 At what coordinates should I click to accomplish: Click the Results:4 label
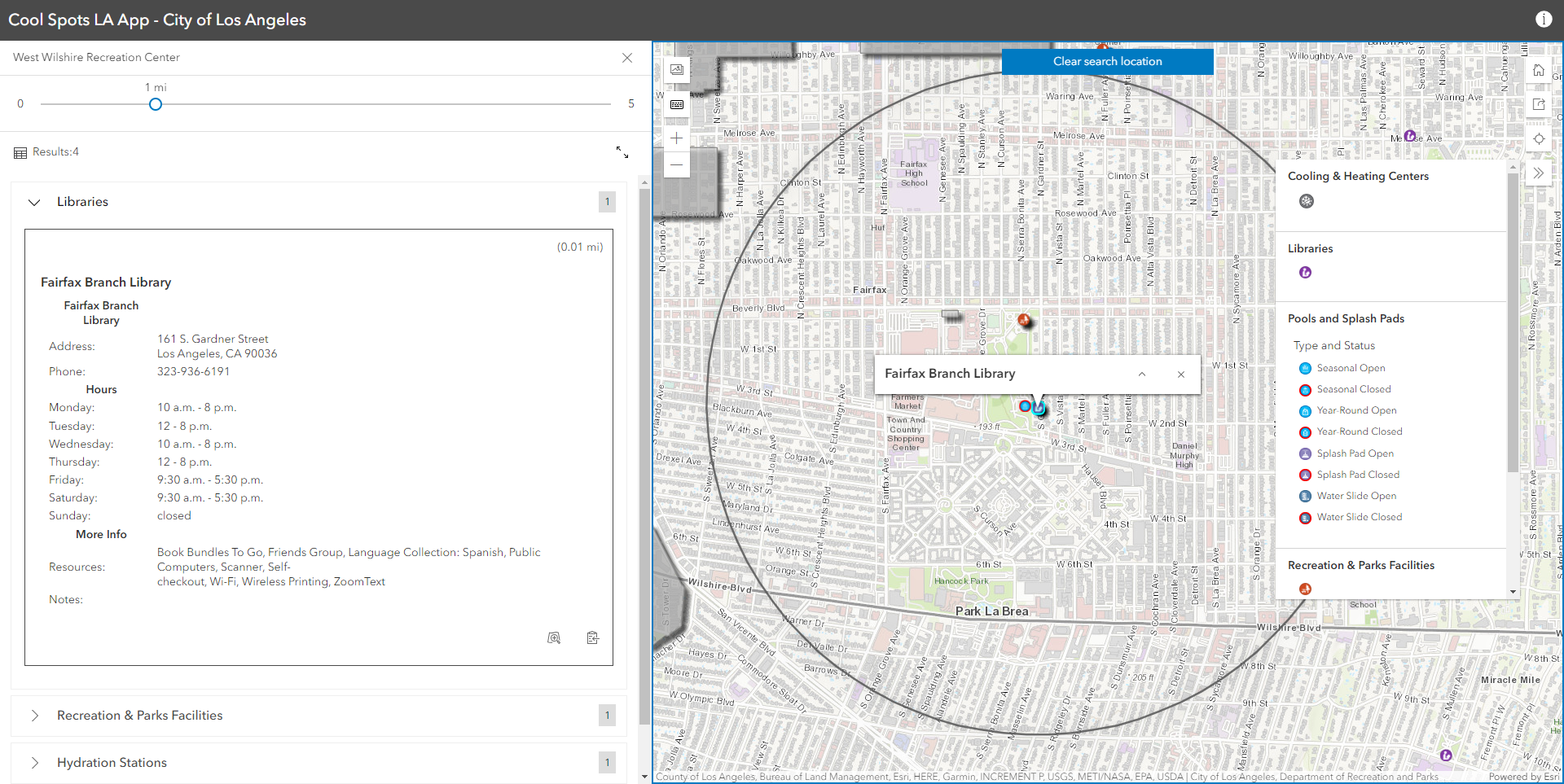pos(55,152)
